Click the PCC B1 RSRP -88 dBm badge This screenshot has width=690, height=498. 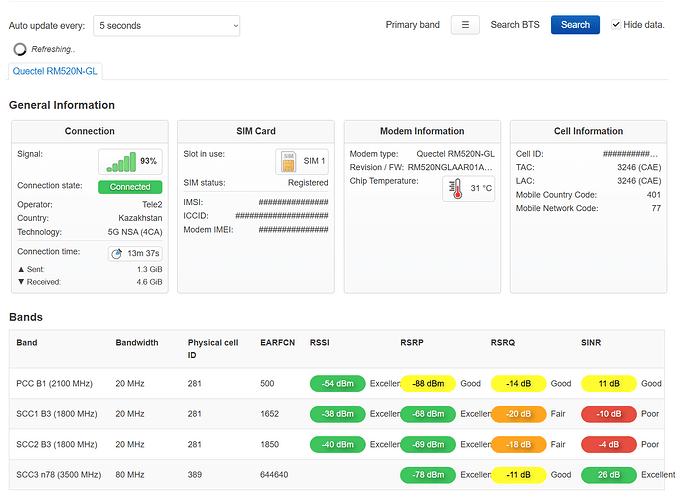tap(428, 384)
